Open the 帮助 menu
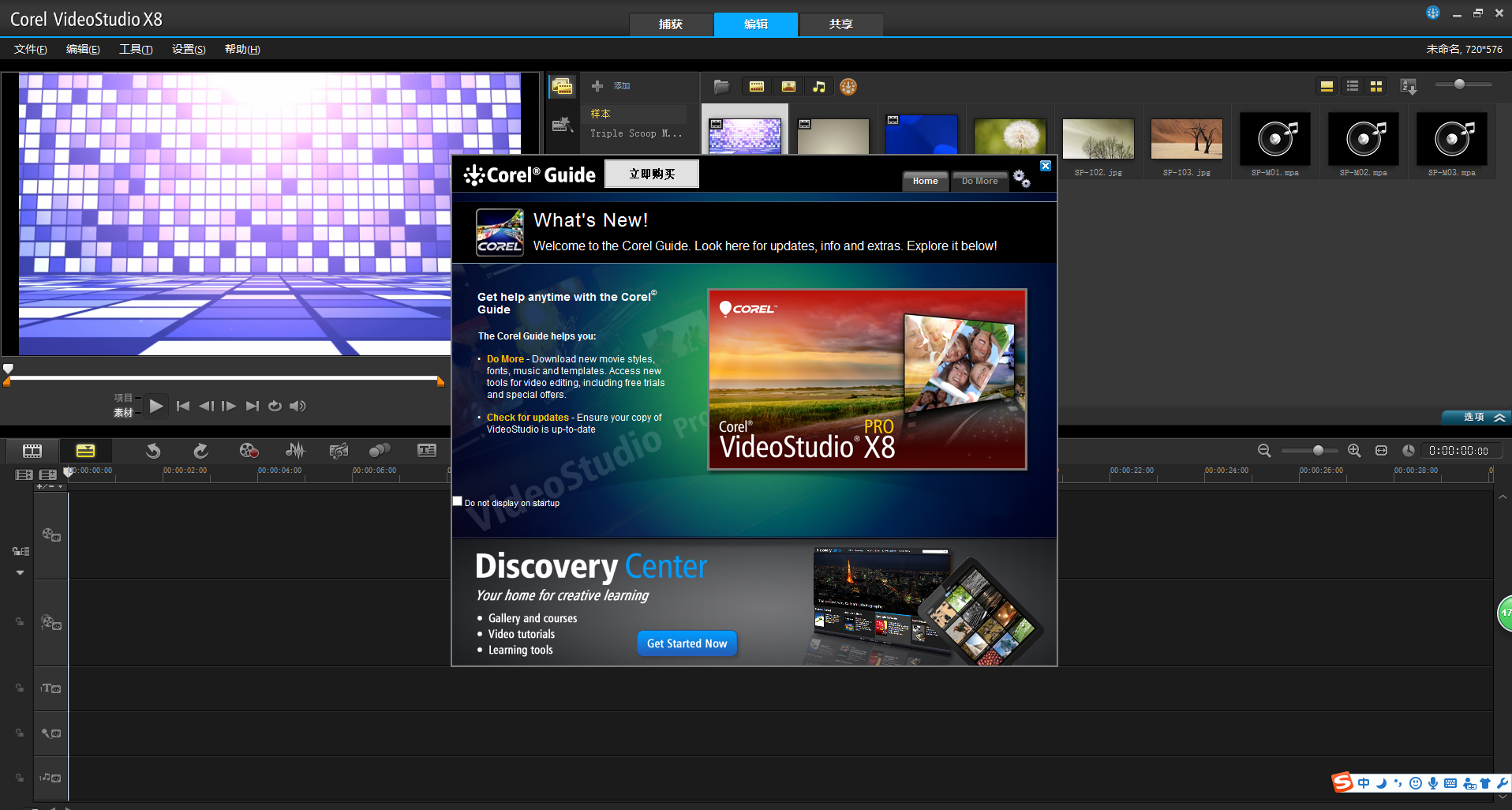1512x810 pixels. pyautogui.click(x=242, y=49)
